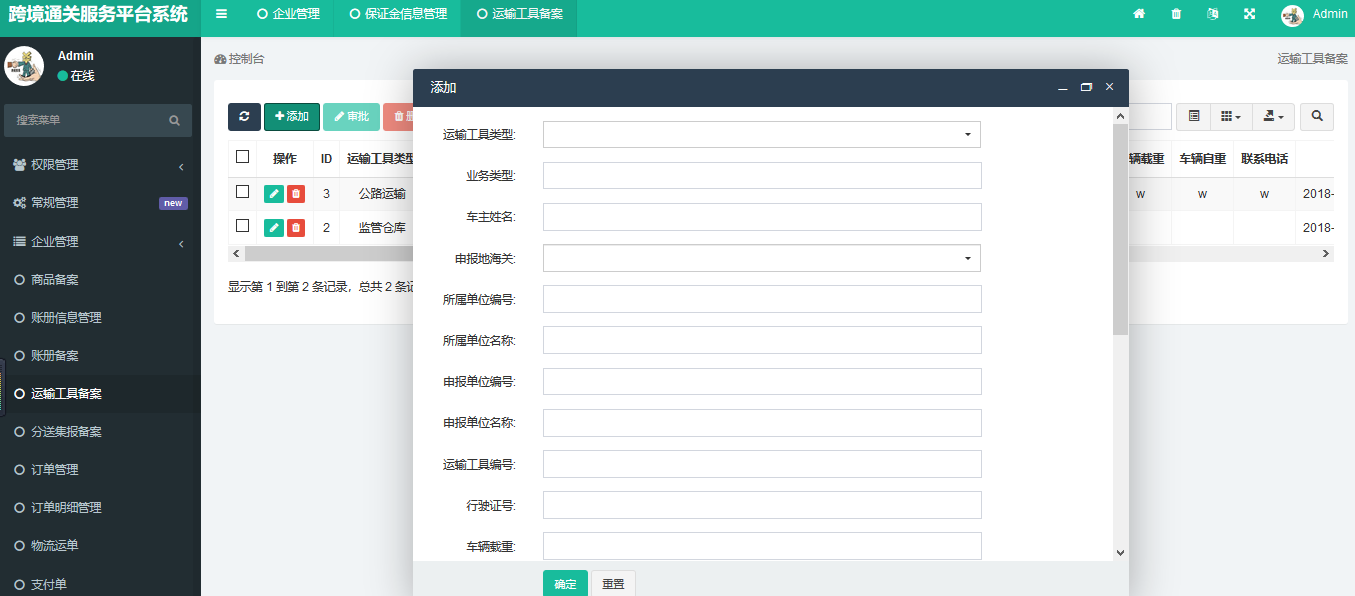Check the select-all checkbox in table header

(x=242, y=157)
